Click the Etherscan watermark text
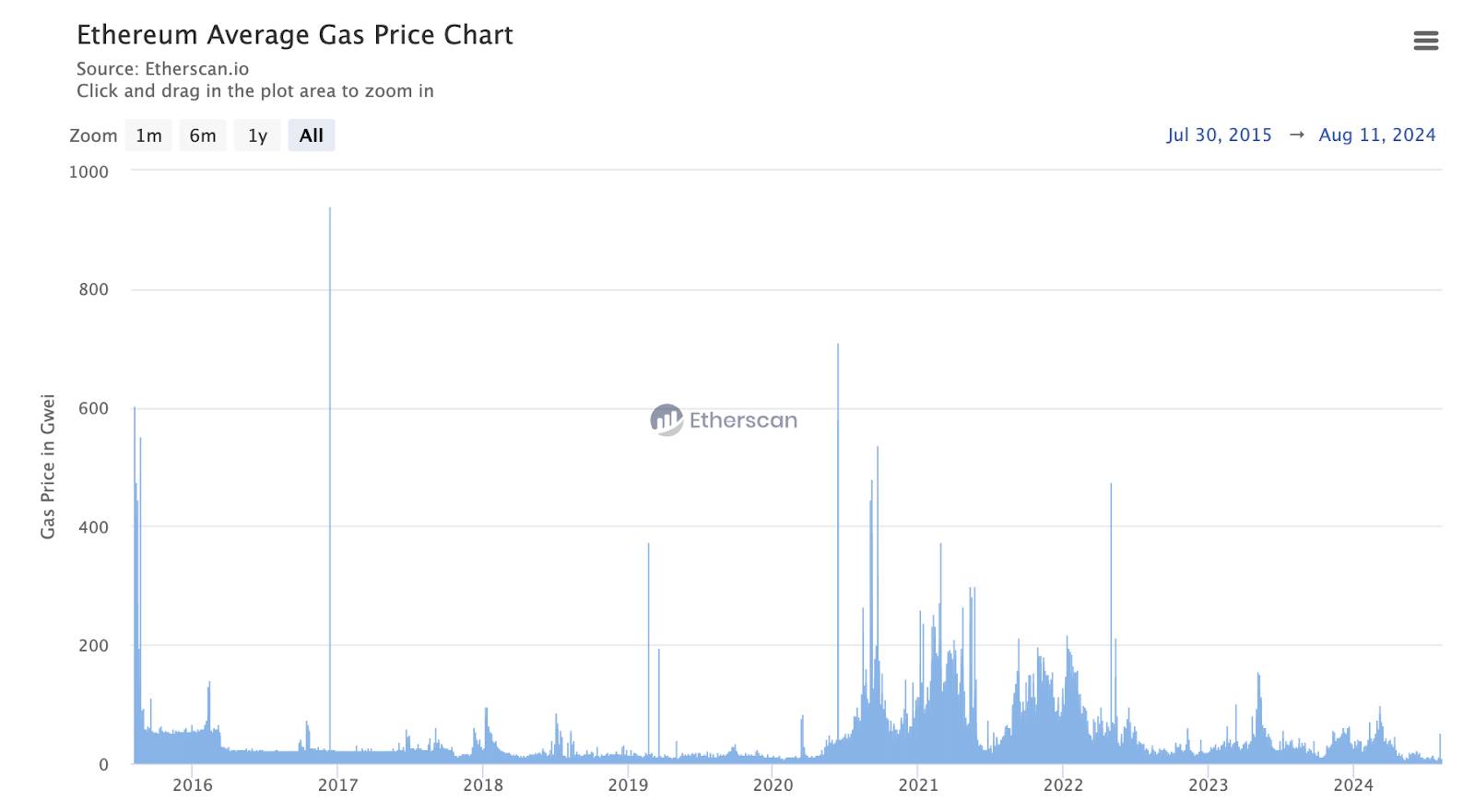1475x812 pixels. tap(743, 420)
